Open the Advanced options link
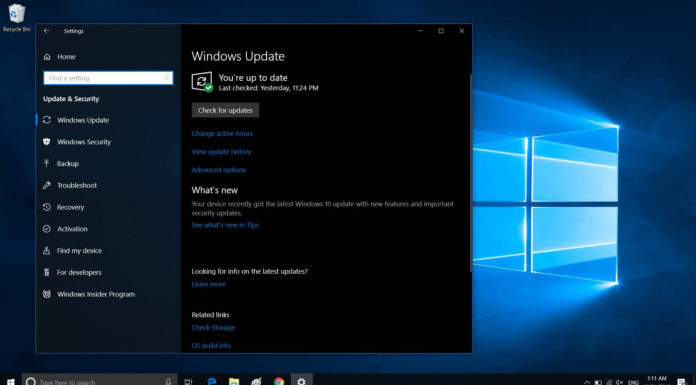The width and height of the screenshot is (696, 385). click(218, 170)
